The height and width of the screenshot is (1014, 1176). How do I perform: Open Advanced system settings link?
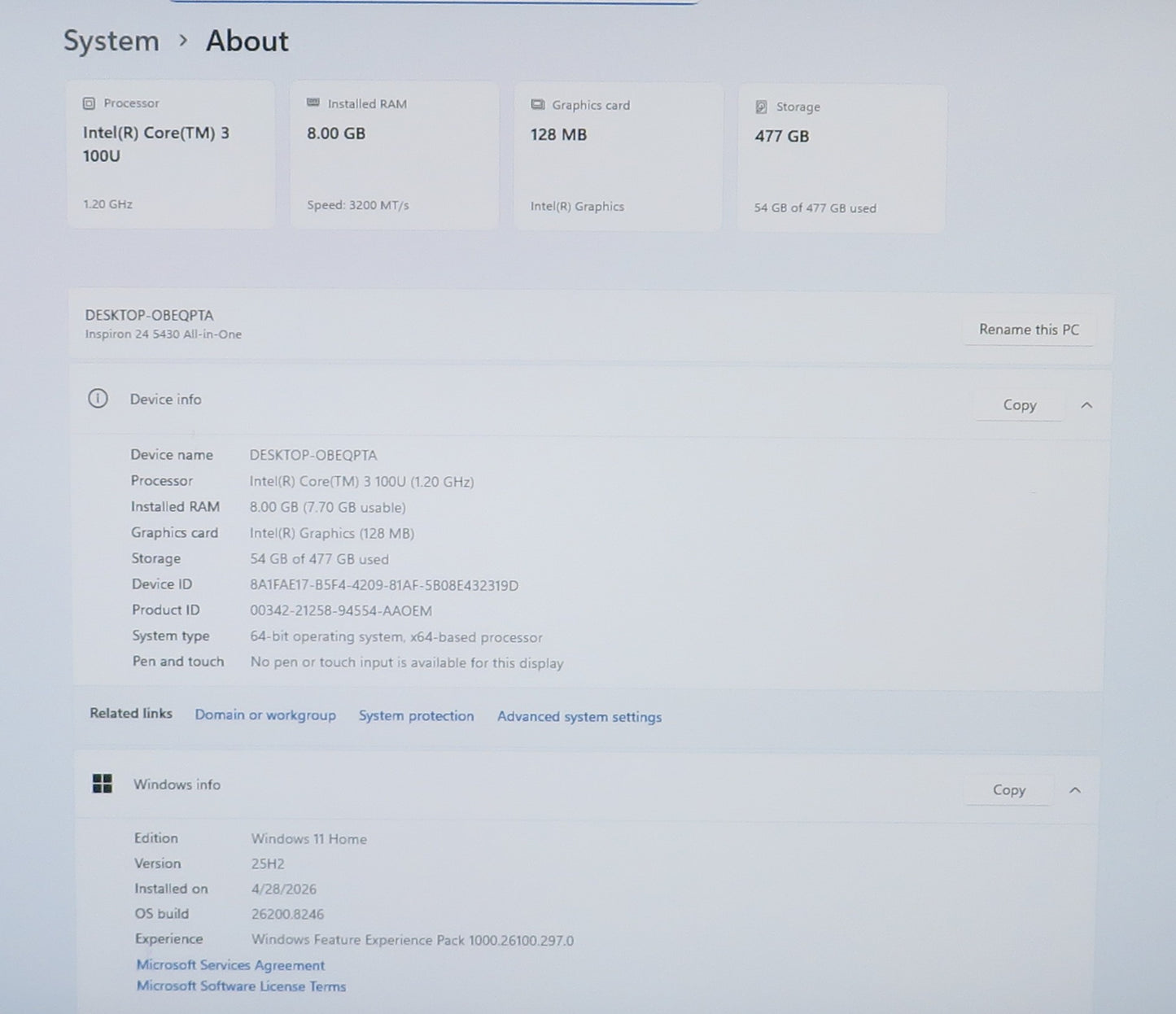click(579, 717)
